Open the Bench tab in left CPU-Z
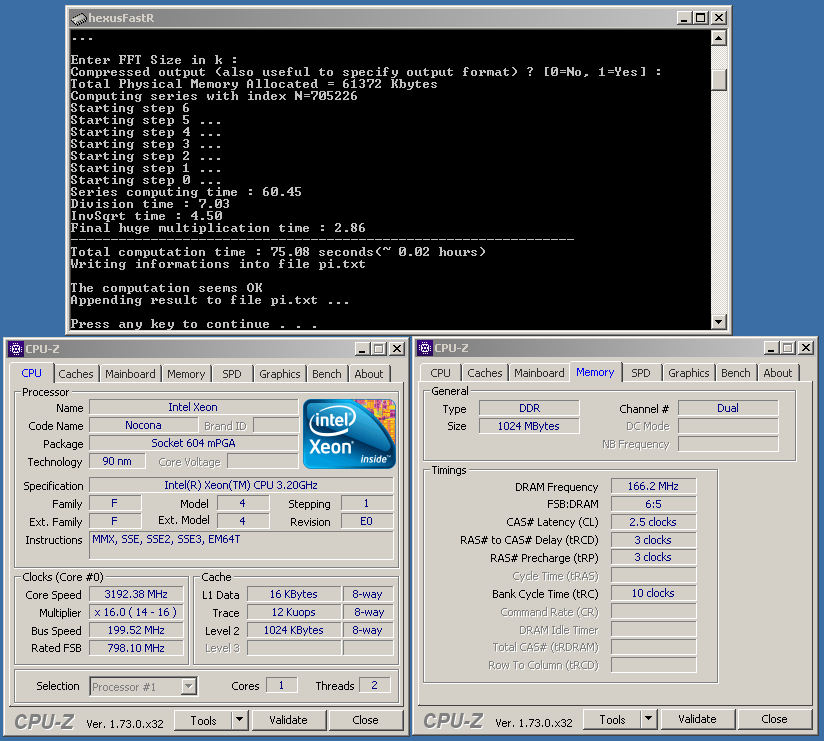Screen dimensions: 824x741 327,374
